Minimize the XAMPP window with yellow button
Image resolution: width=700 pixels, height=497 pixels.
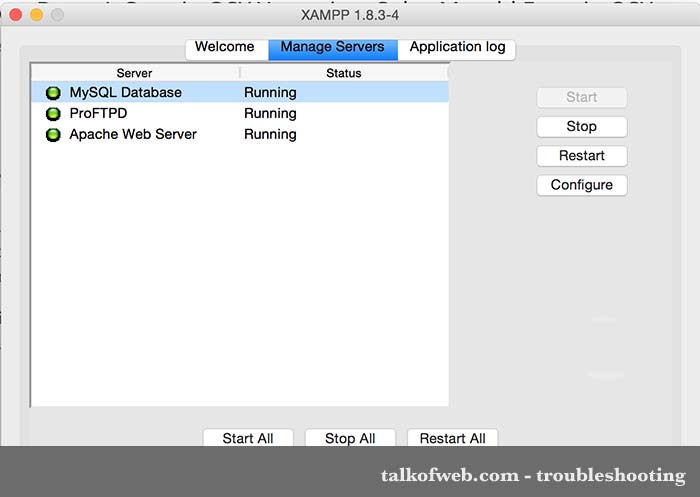coord(37,15)
